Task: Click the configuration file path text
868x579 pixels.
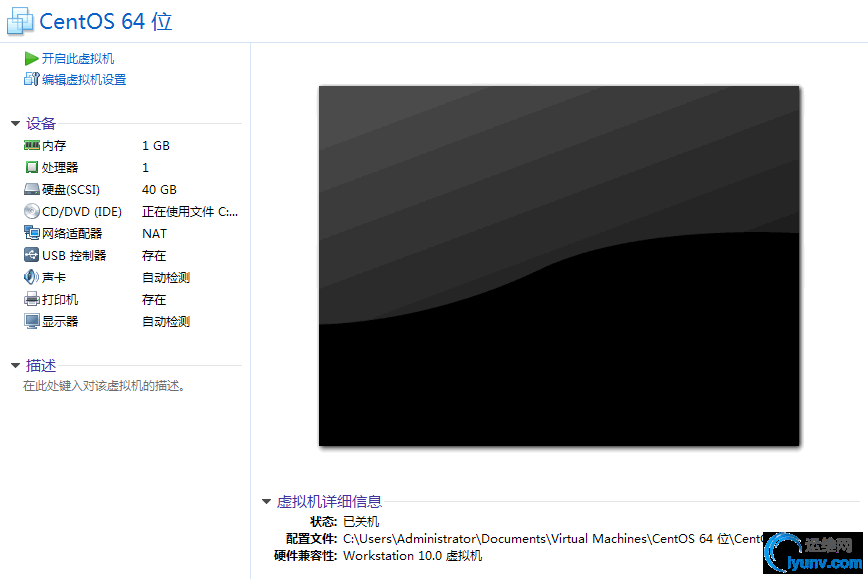Action: coord(552,539)
